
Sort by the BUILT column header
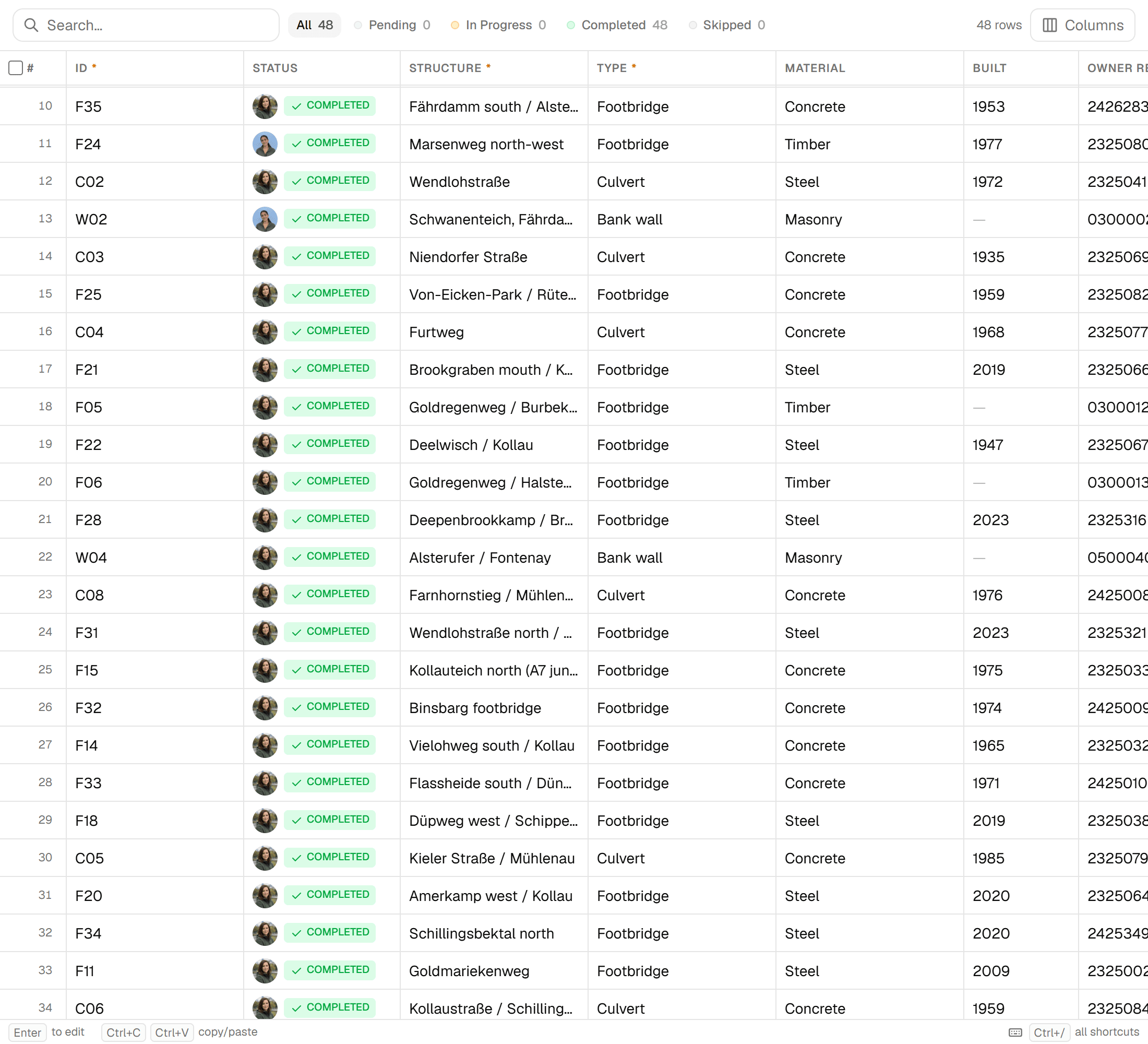tap(989, 68)
